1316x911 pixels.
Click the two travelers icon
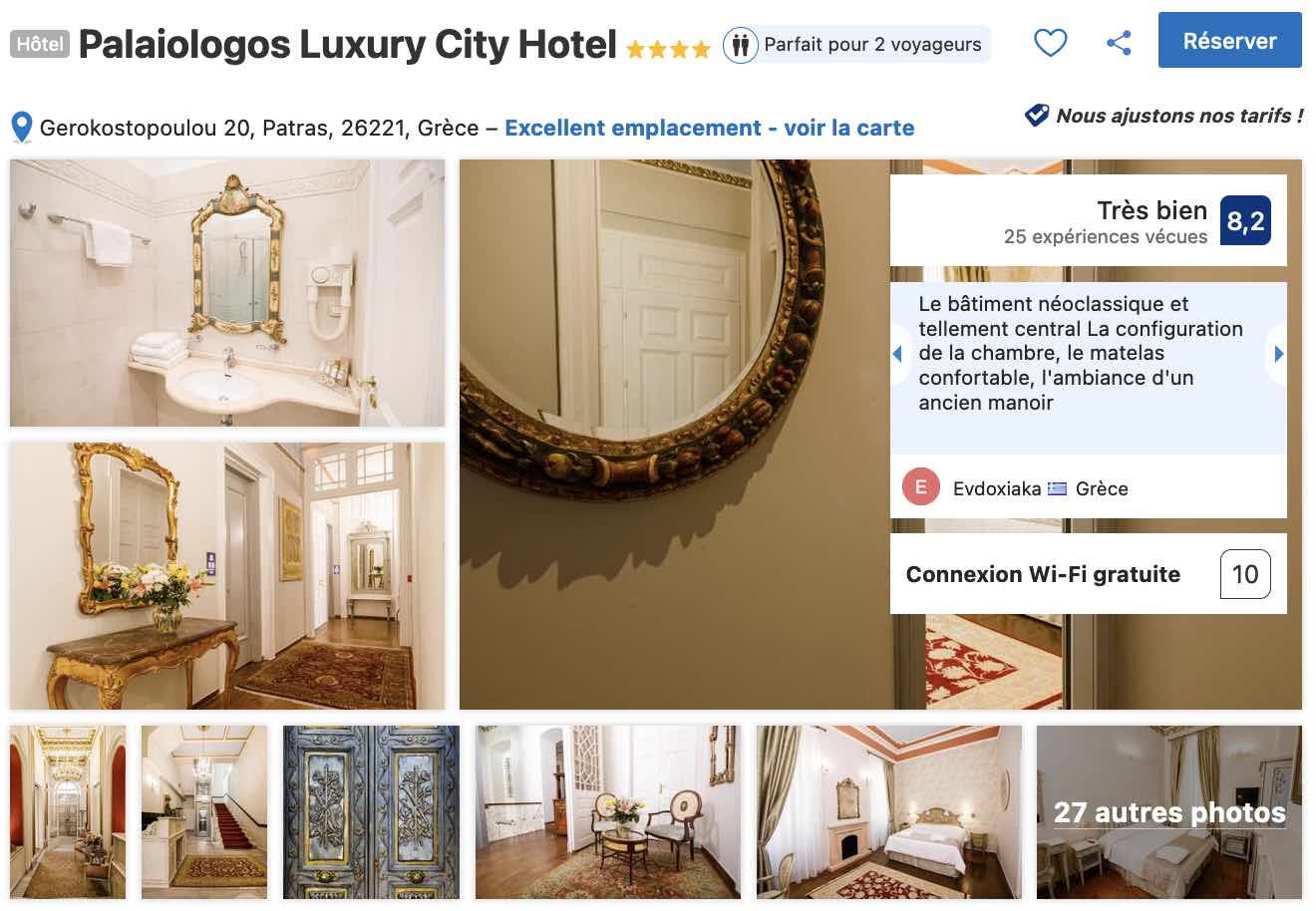[740, 45]
